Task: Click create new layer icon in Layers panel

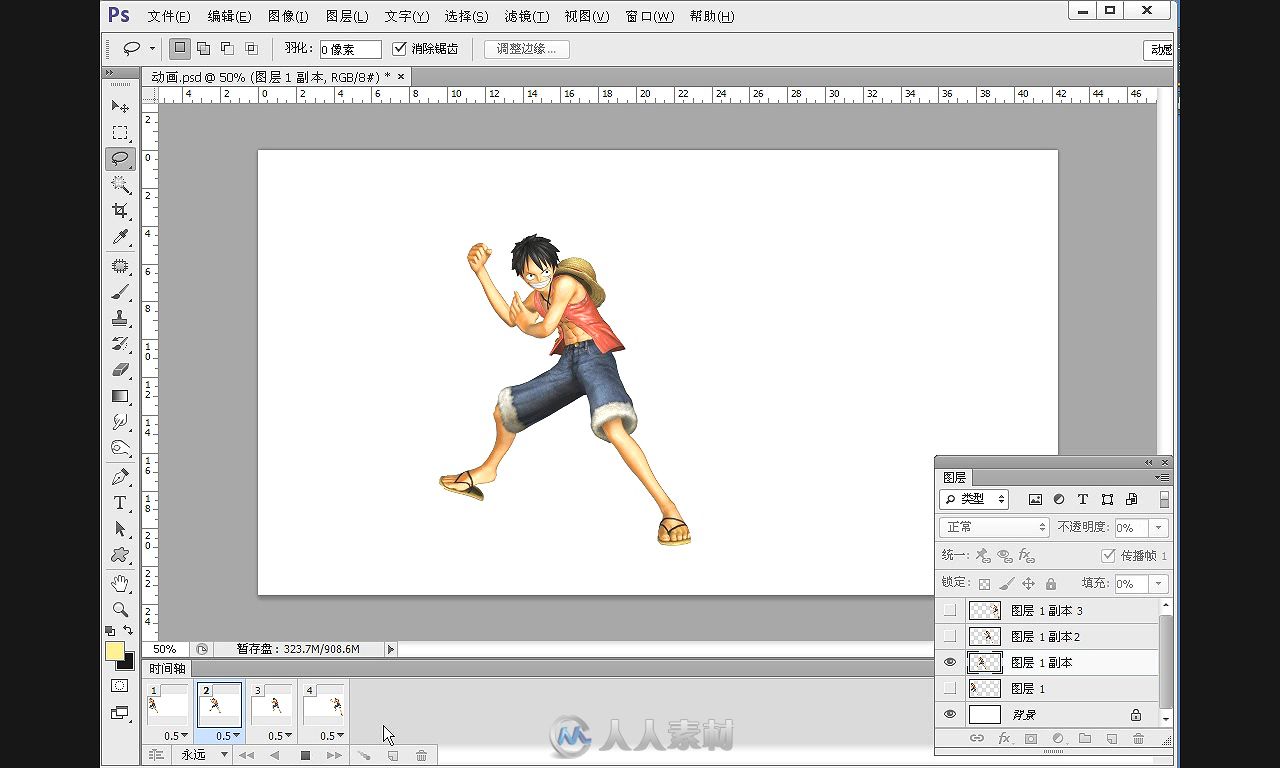Action: tap(1111, 739)
